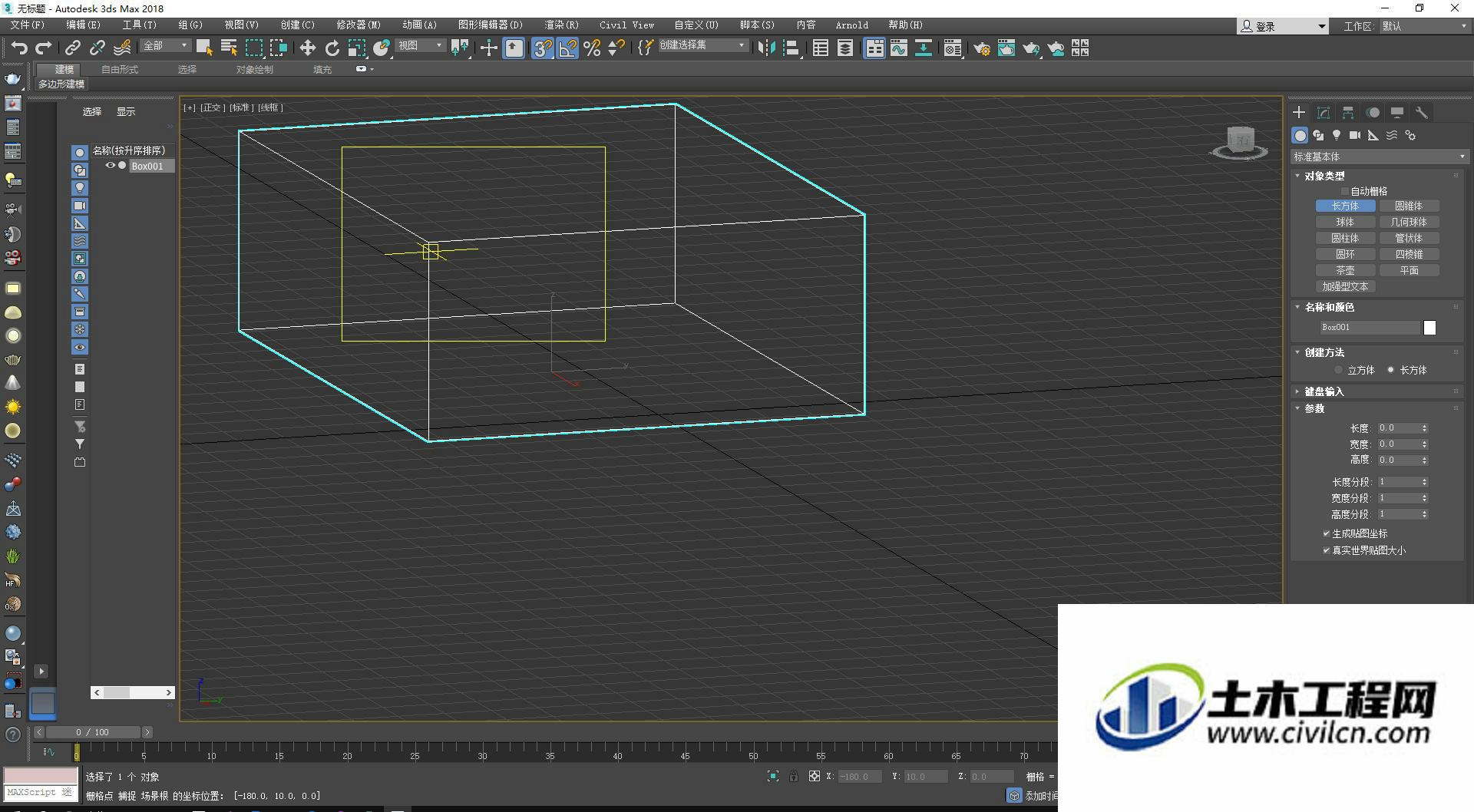Click the scene explorer horizontal scrollbar
The image size is (1474, 812).
tap(133, 692)
